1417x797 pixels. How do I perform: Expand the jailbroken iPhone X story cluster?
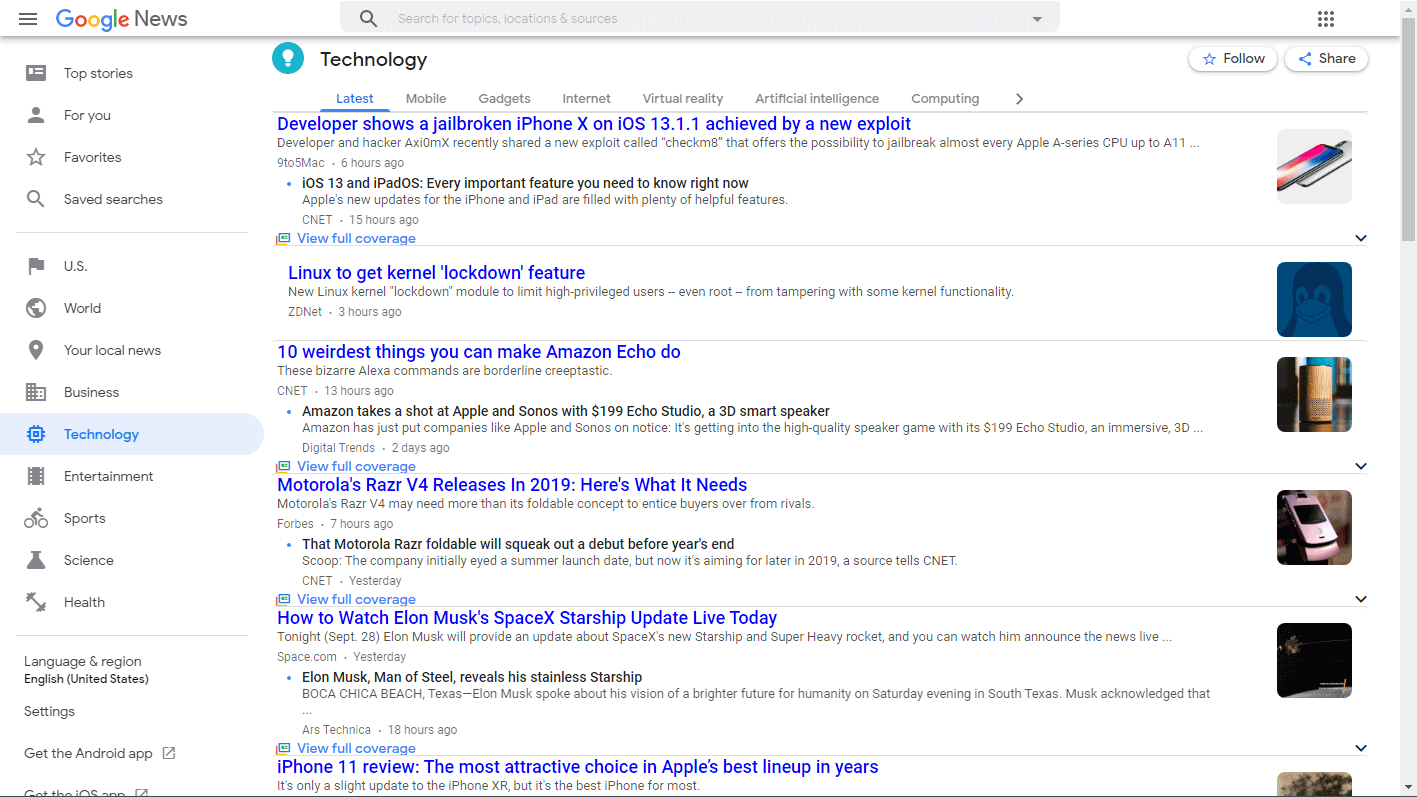(1360, 238)
